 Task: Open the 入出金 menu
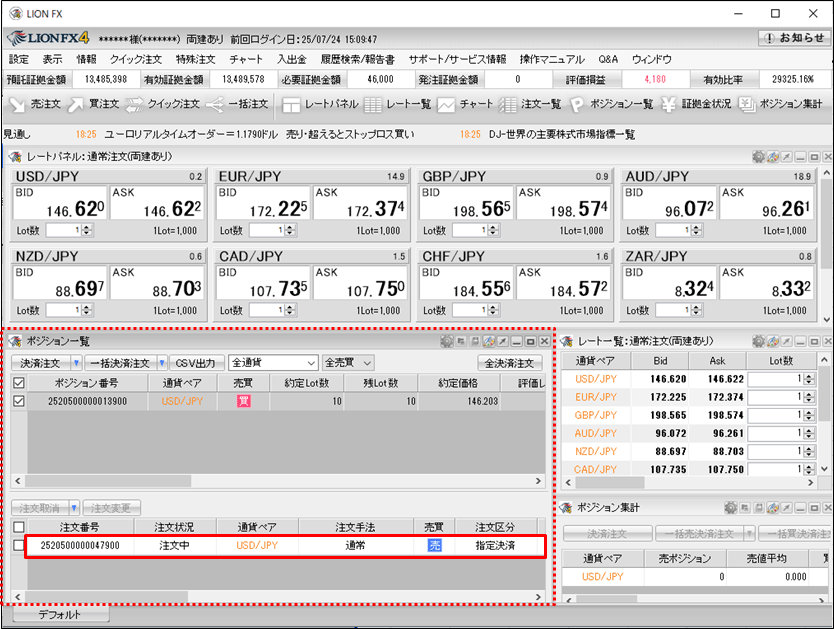click(x=291, y=60)
